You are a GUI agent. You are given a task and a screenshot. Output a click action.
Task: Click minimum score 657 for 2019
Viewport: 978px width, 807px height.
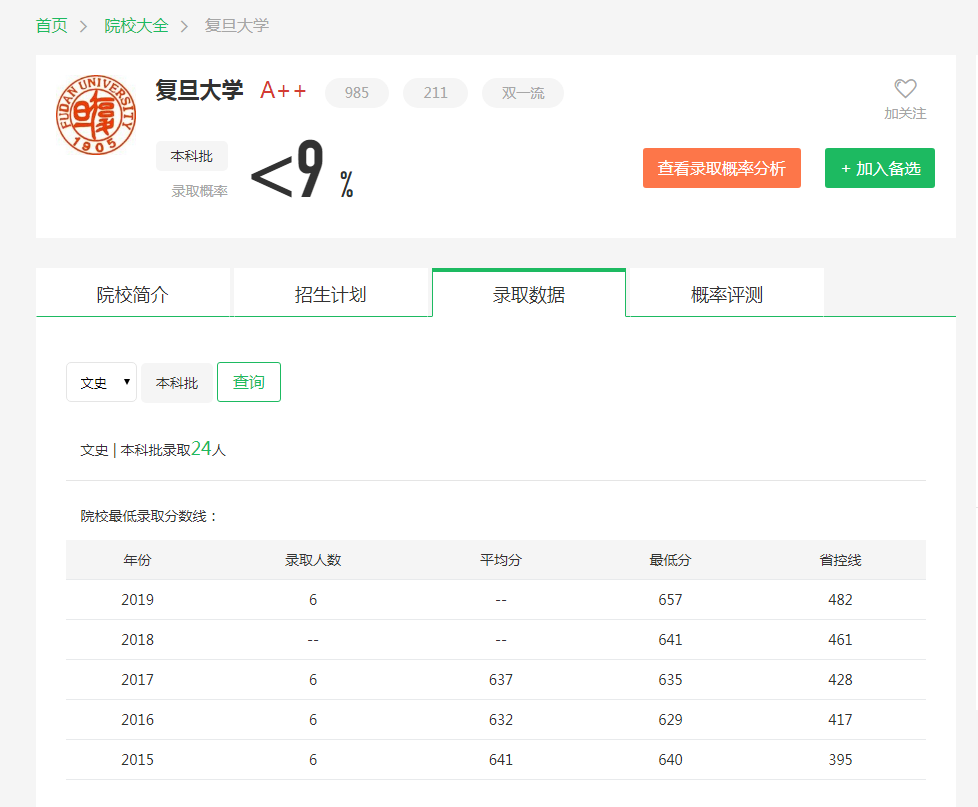[x=671, y=599]
